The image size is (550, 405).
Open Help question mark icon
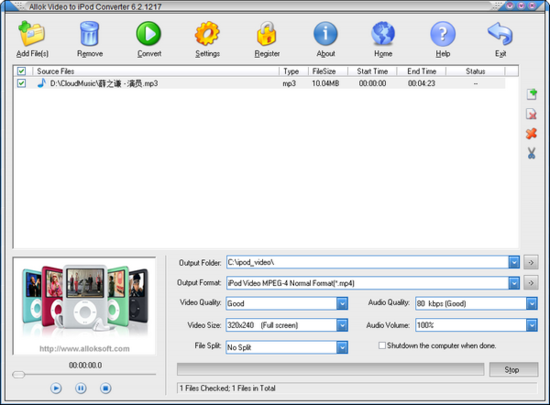pyautogui.click(x=443, y=34)
